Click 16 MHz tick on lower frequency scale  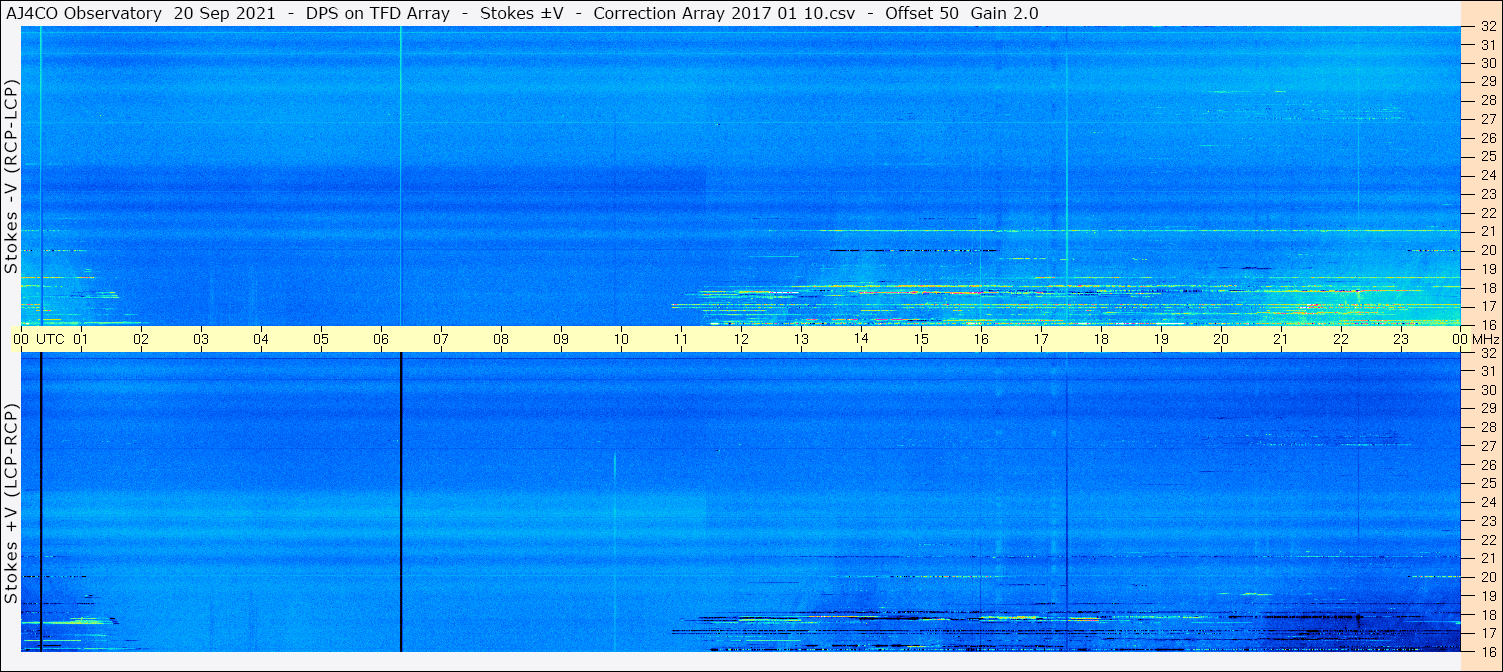click(x=1488, y=651)
